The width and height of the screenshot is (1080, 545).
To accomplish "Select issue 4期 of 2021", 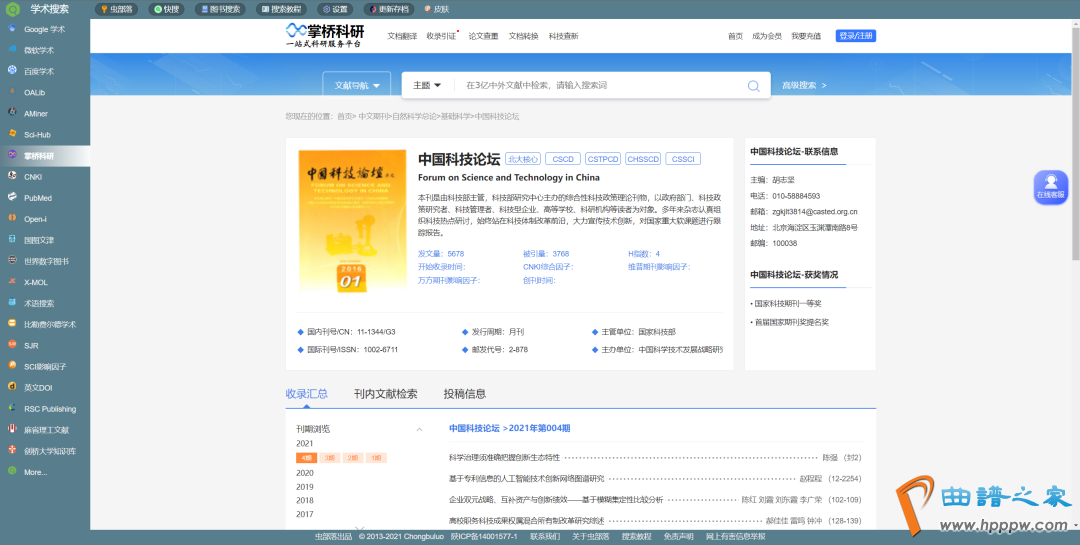I will tap(305, 457).
